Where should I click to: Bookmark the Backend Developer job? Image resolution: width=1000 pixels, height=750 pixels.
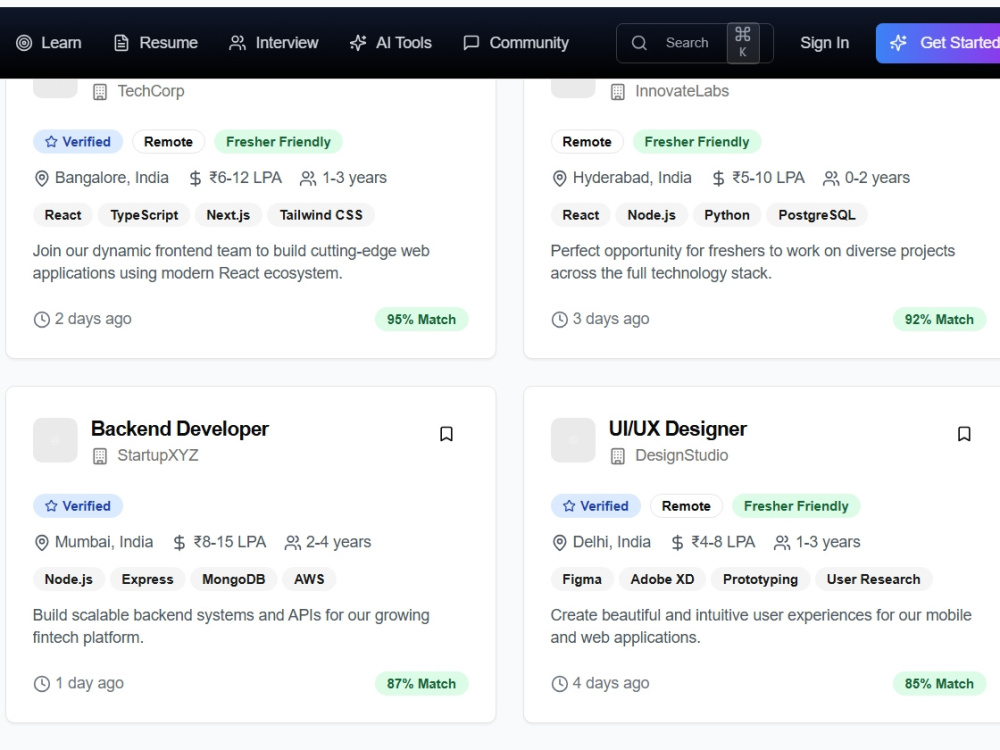tap(446, 434)
